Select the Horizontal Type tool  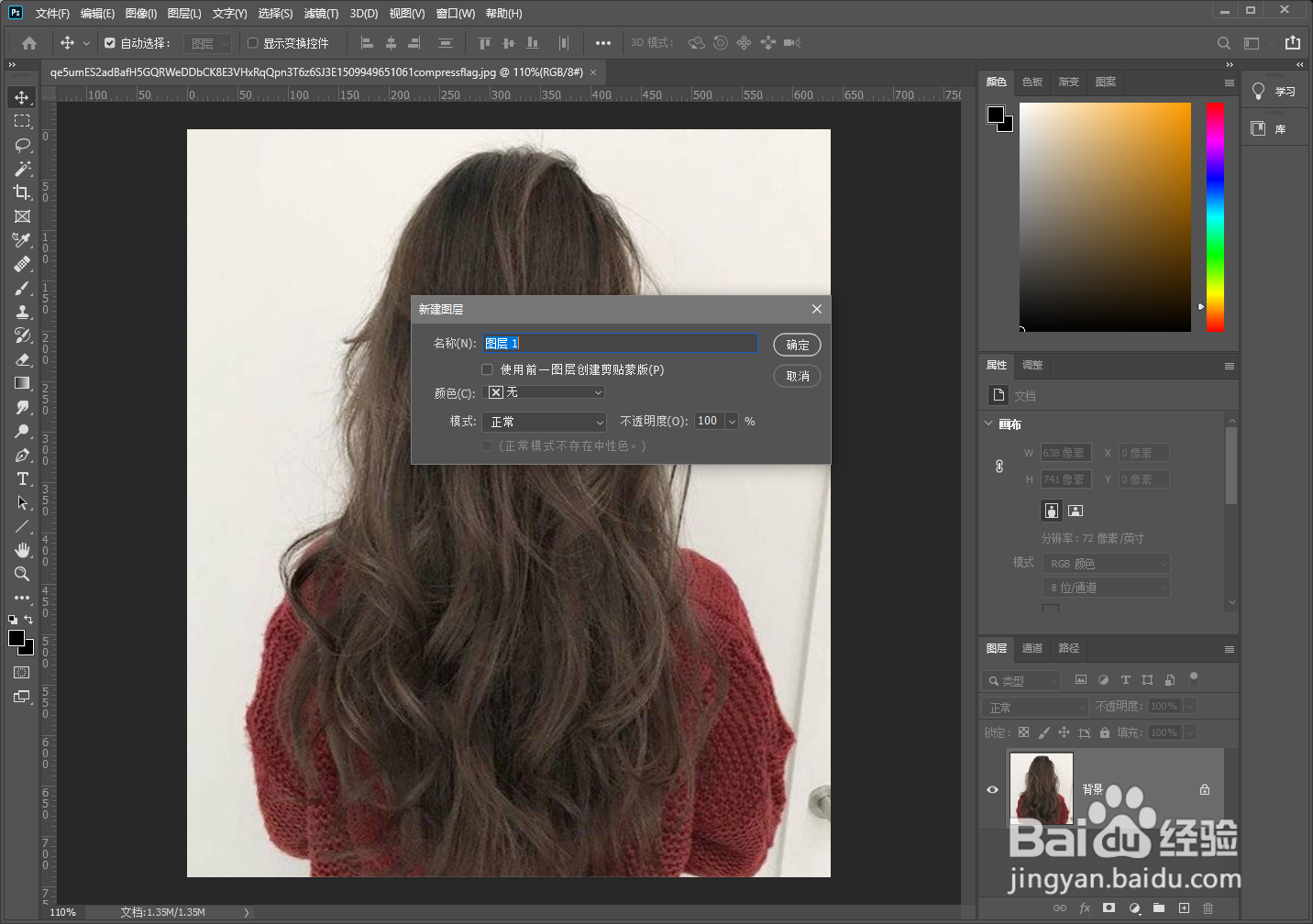coord(22,479)
